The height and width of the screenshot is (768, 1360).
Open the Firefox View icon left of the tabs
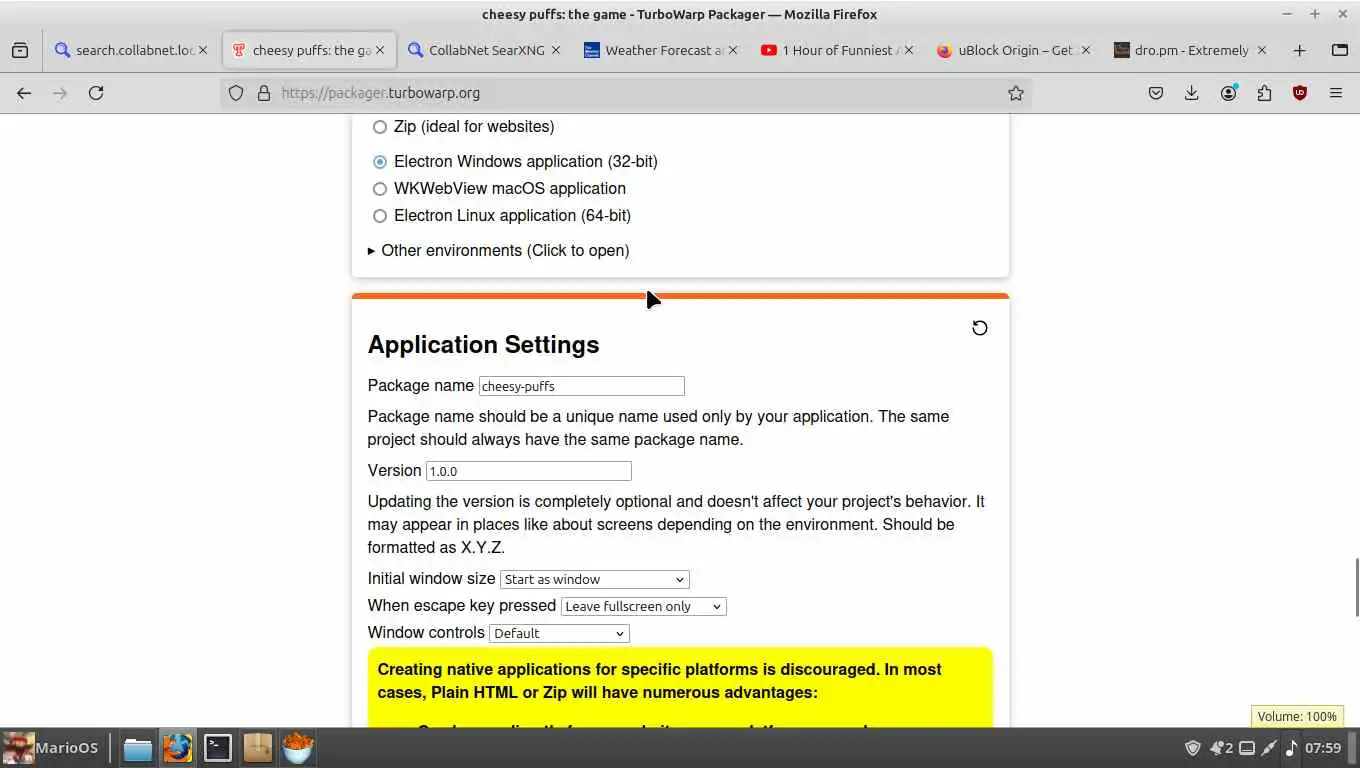coord(20,50)
